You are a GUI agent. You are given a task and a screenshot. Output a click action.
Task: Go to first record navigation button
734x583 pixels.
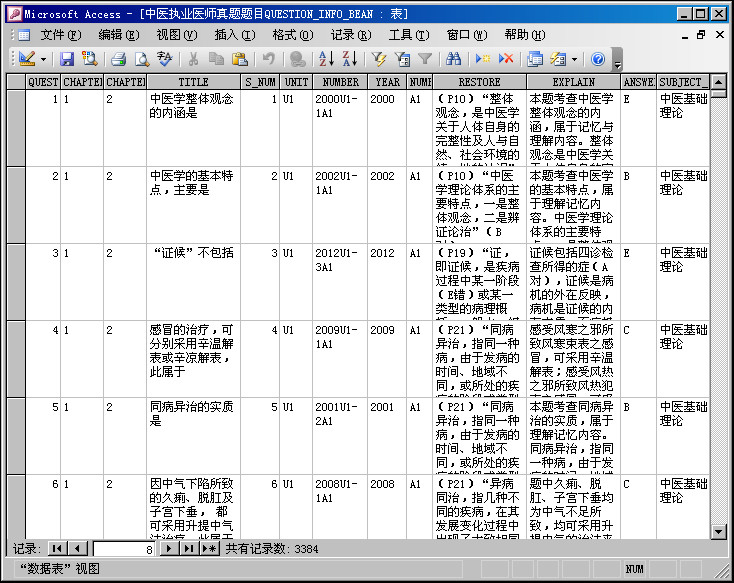coord(57,548)
